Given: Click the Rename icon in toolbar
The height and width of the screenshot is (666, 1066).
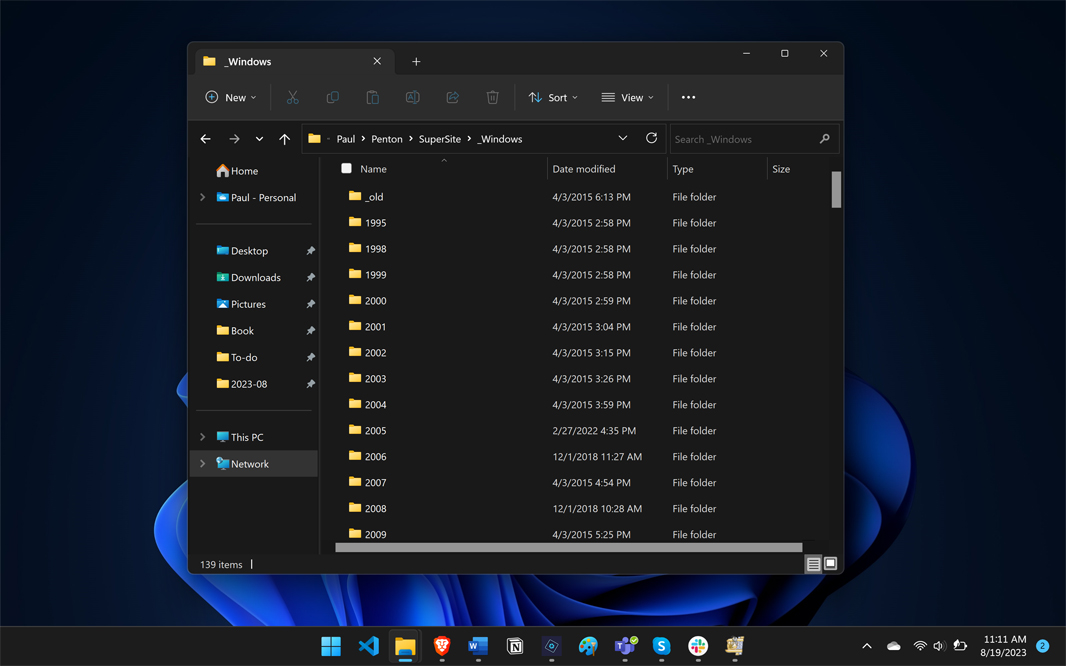Looking at the screenshot, I should pos(412,97).
